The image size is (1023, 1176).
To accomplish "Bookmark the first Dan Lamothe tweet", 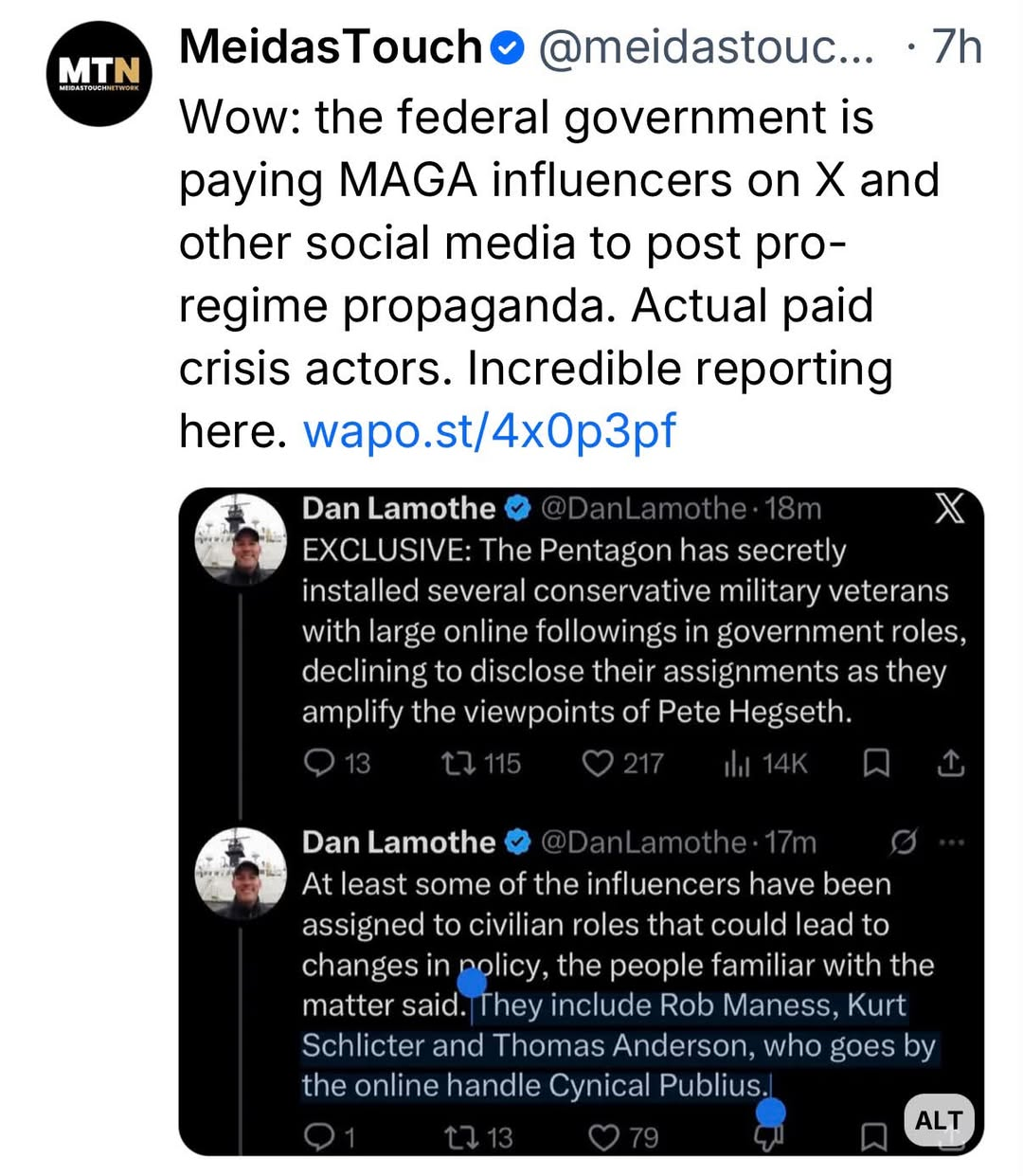I will (x=876, y=763).
